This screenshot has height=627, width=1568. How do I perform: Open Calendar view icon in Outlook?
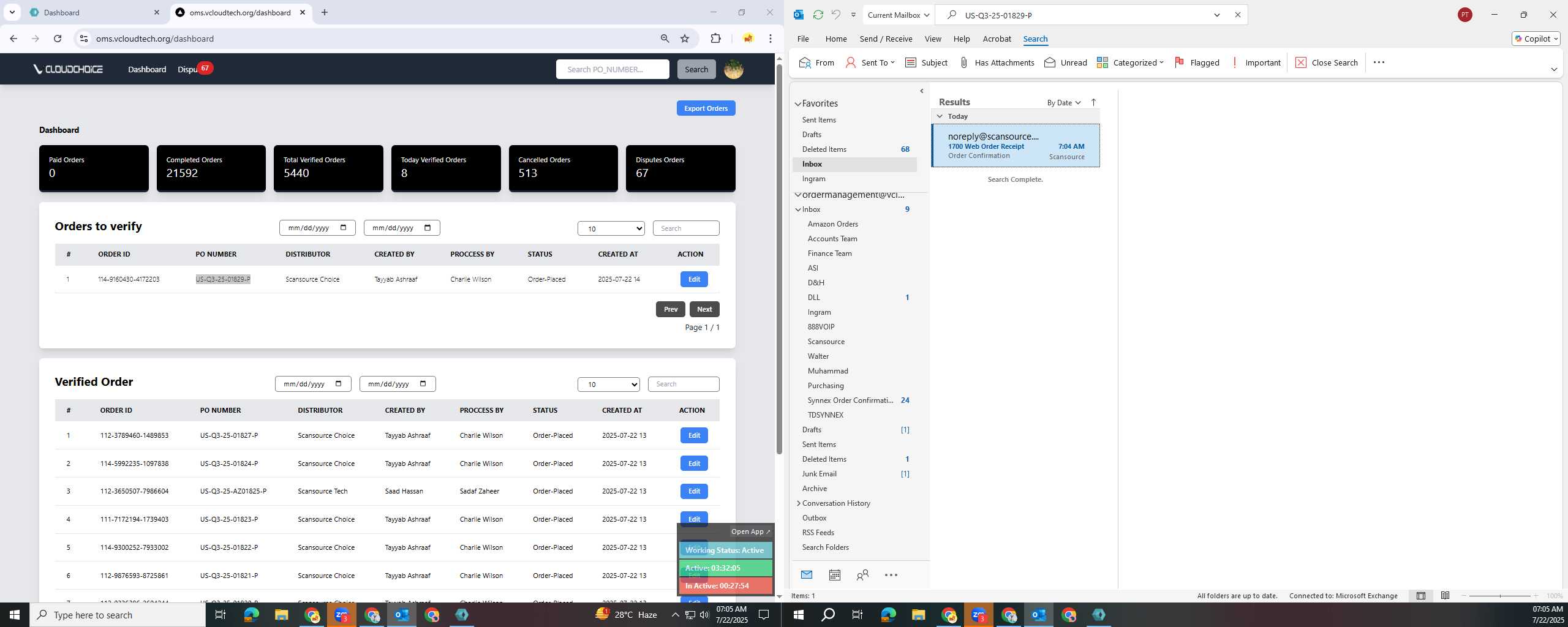point(834,575)
